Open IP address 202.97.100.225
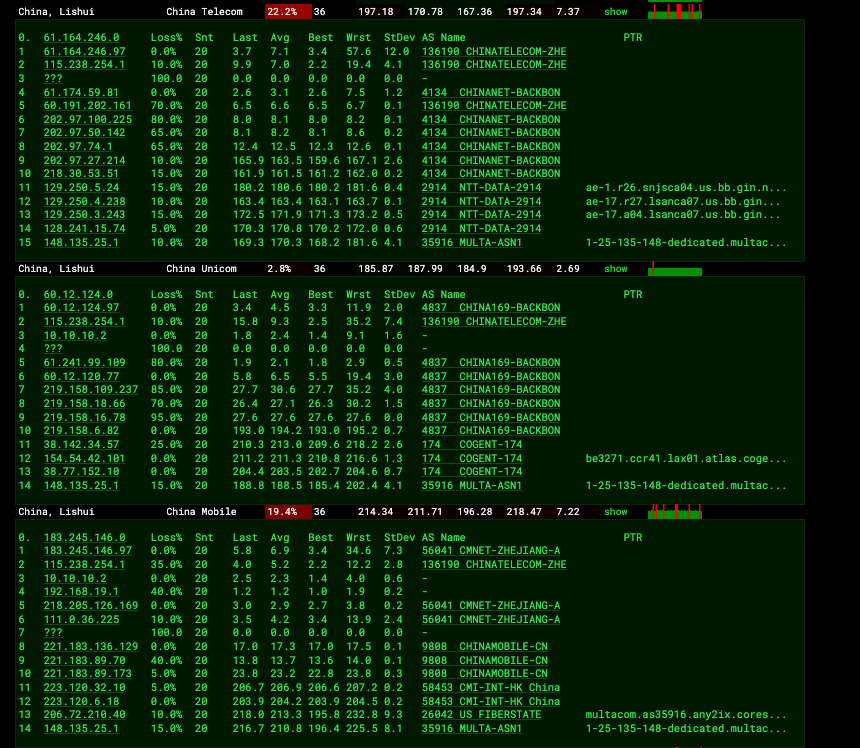The image size is (860, 748). [88, 119]
